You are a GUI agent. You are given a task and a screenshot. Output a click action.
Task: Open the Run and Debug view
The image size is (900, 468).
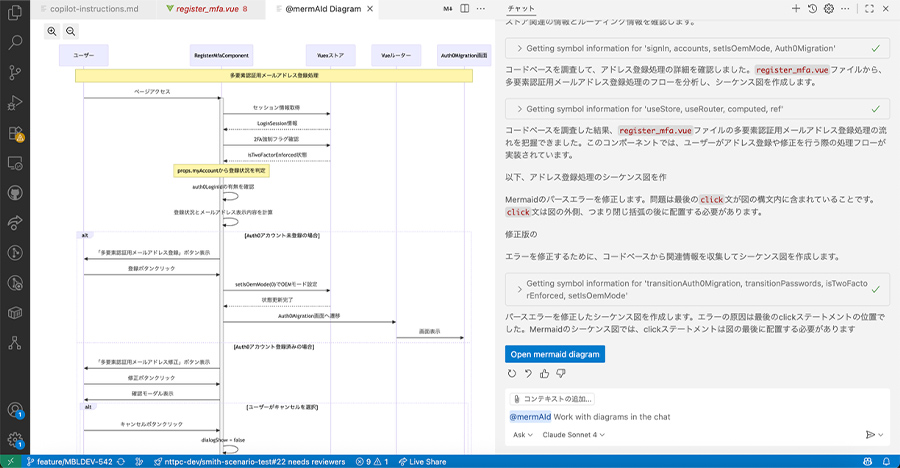[x=15, y=103]
